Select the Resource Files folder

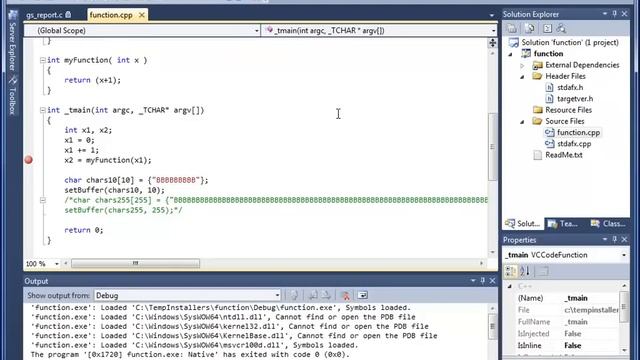[x=568, y=110]
